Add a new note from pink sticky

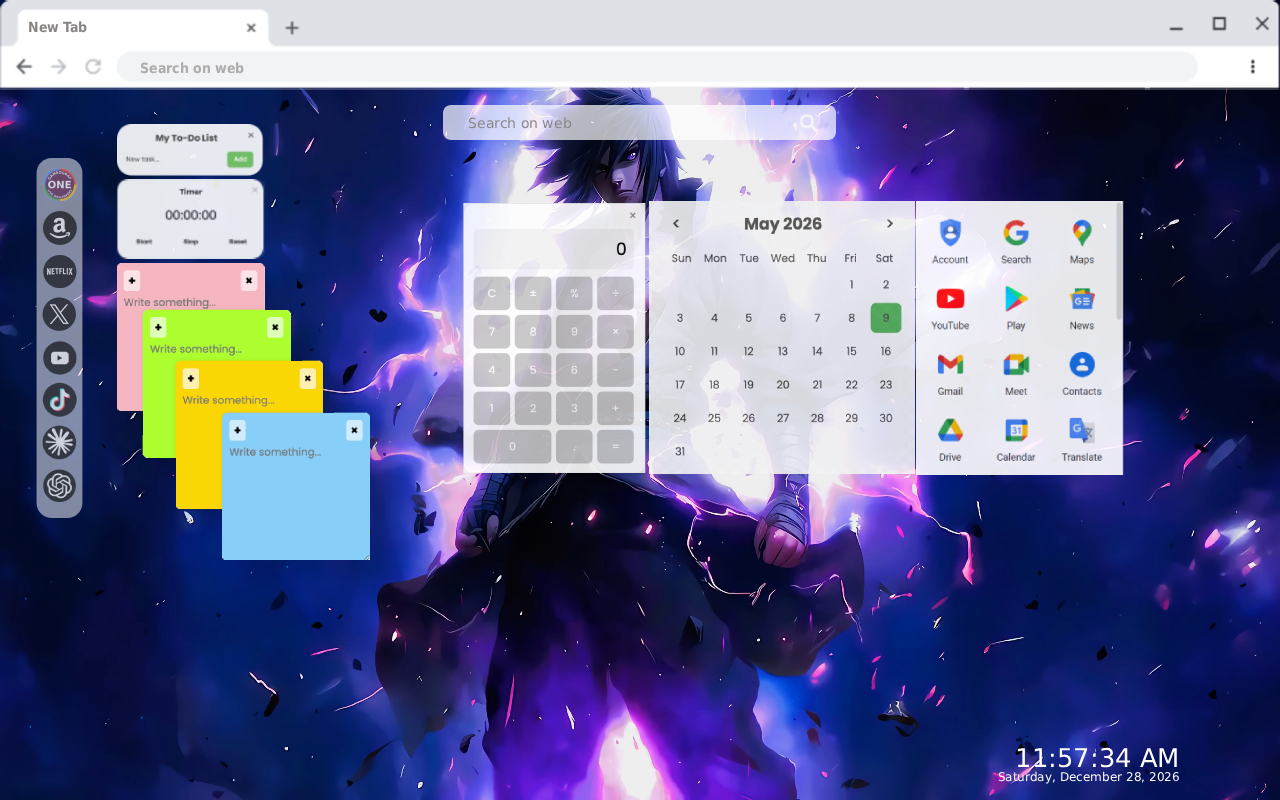click(132, 281)
